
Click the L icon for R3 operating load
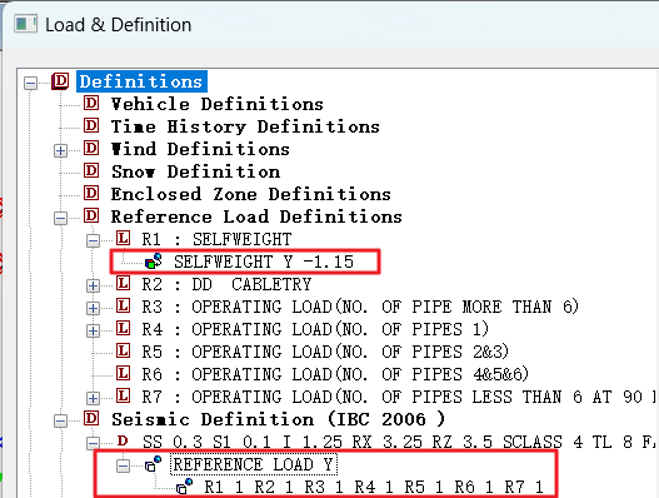(x=123, y=306)
